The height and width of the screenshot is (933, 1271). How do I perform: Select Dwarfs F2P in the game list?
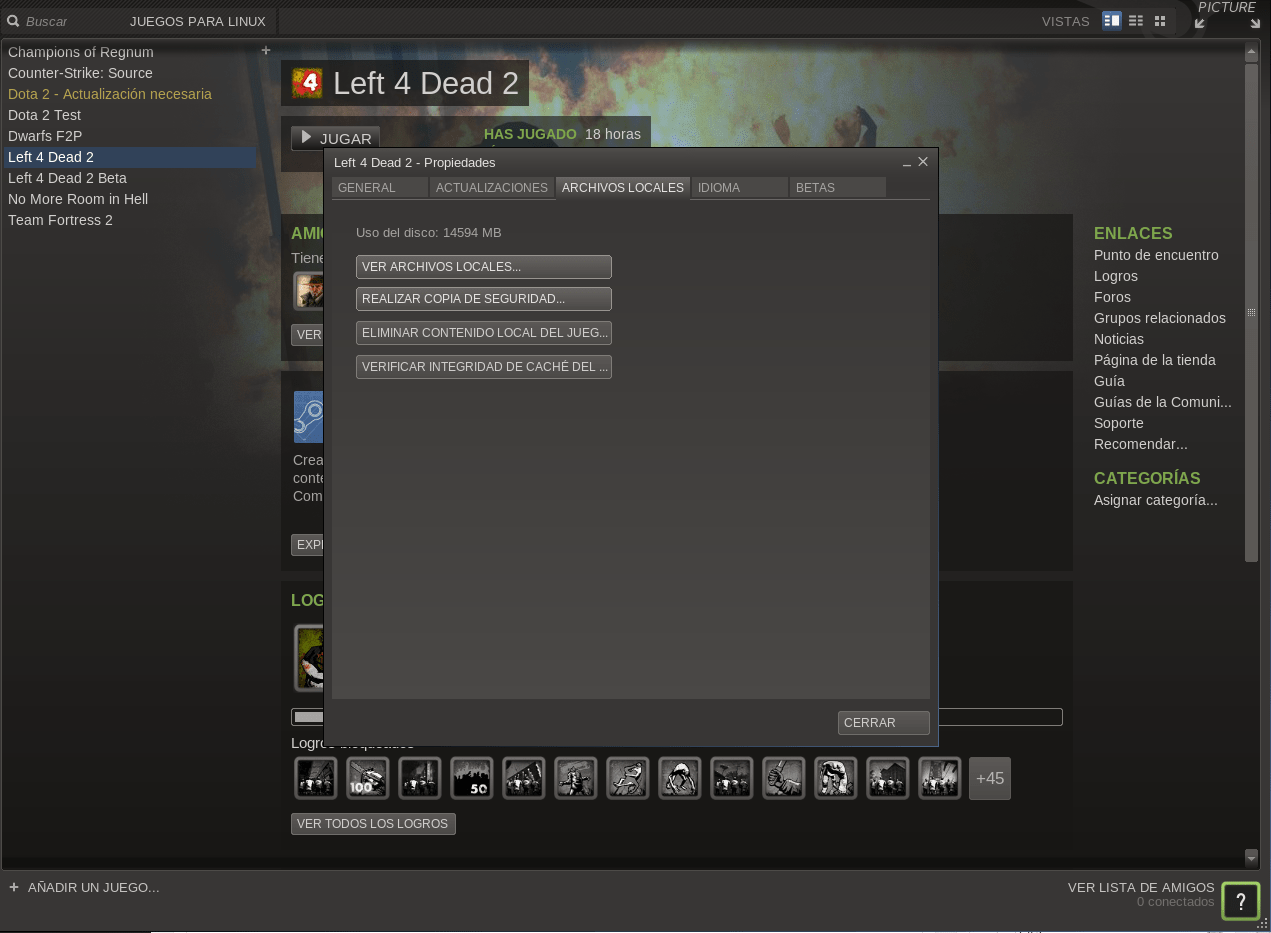coord(129,136)
